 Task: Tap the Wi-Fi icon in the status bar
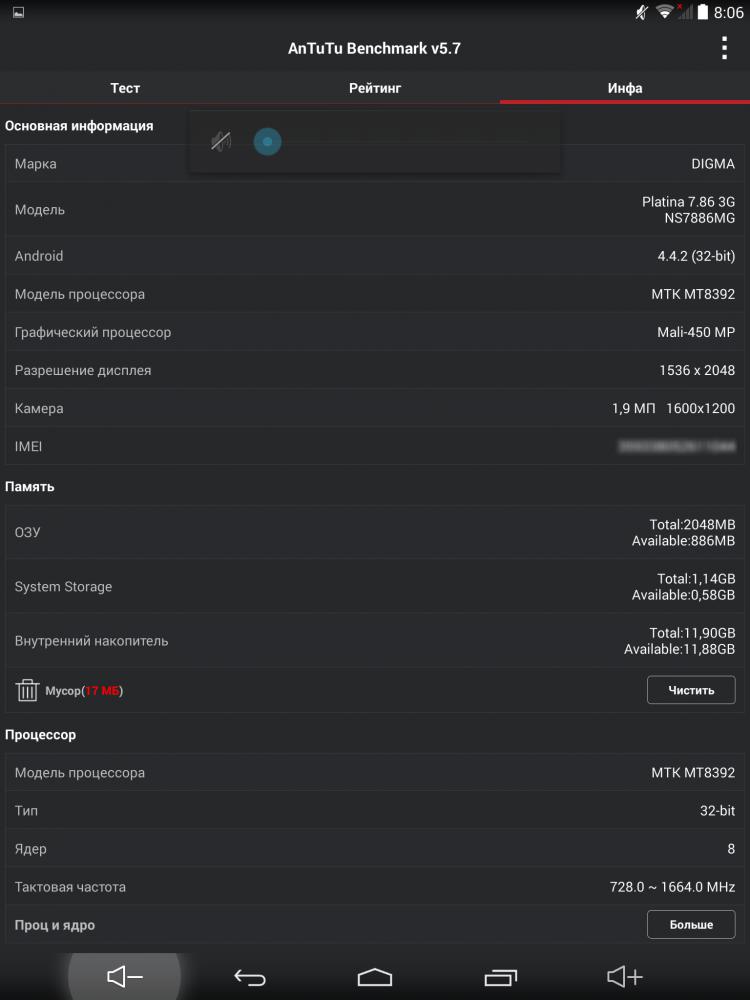click(665, 11)
